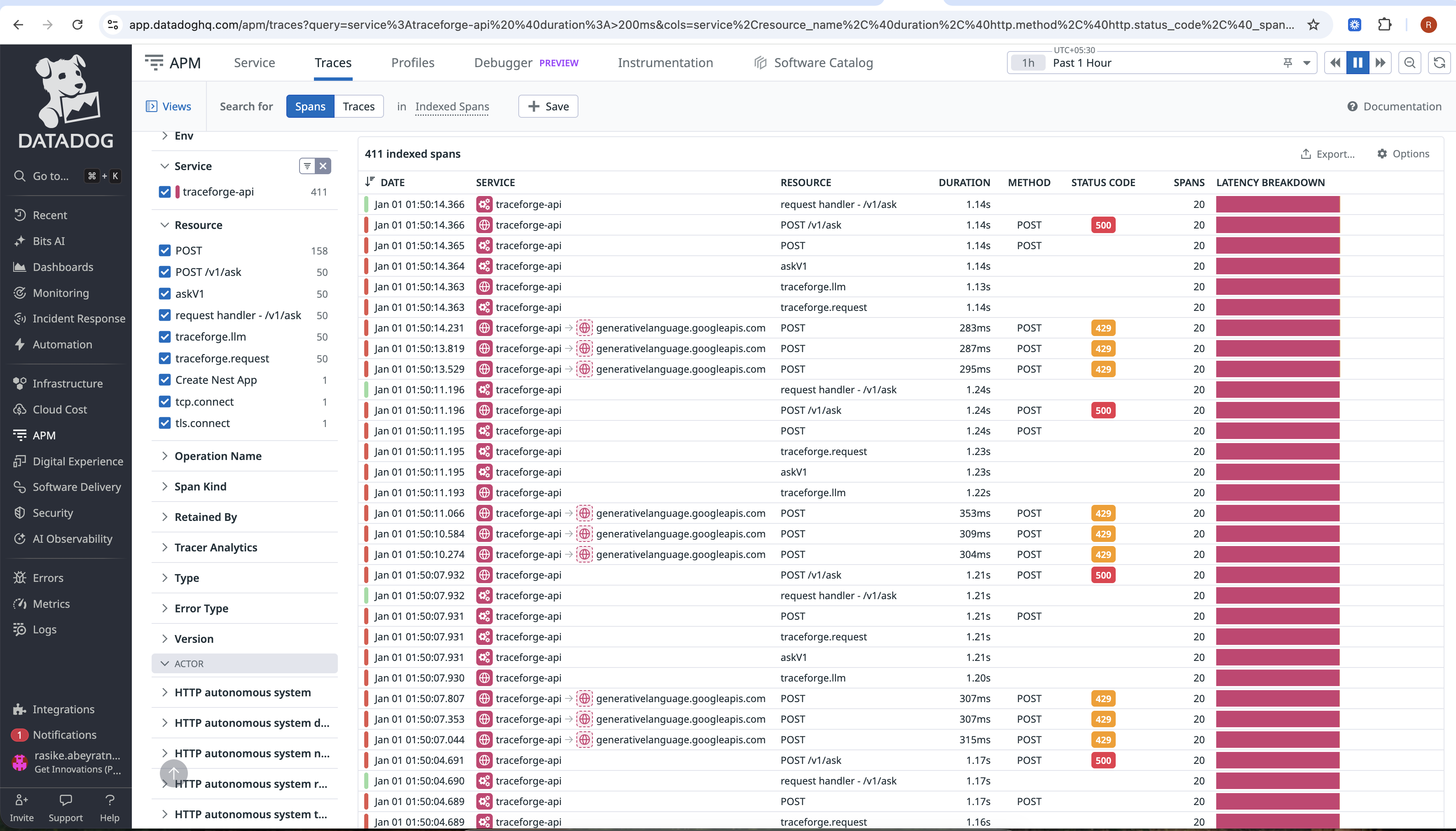Open the Past 1 Hour time dropdown
This screenshot has height=831, width=1456.
tap(1306, 63)
